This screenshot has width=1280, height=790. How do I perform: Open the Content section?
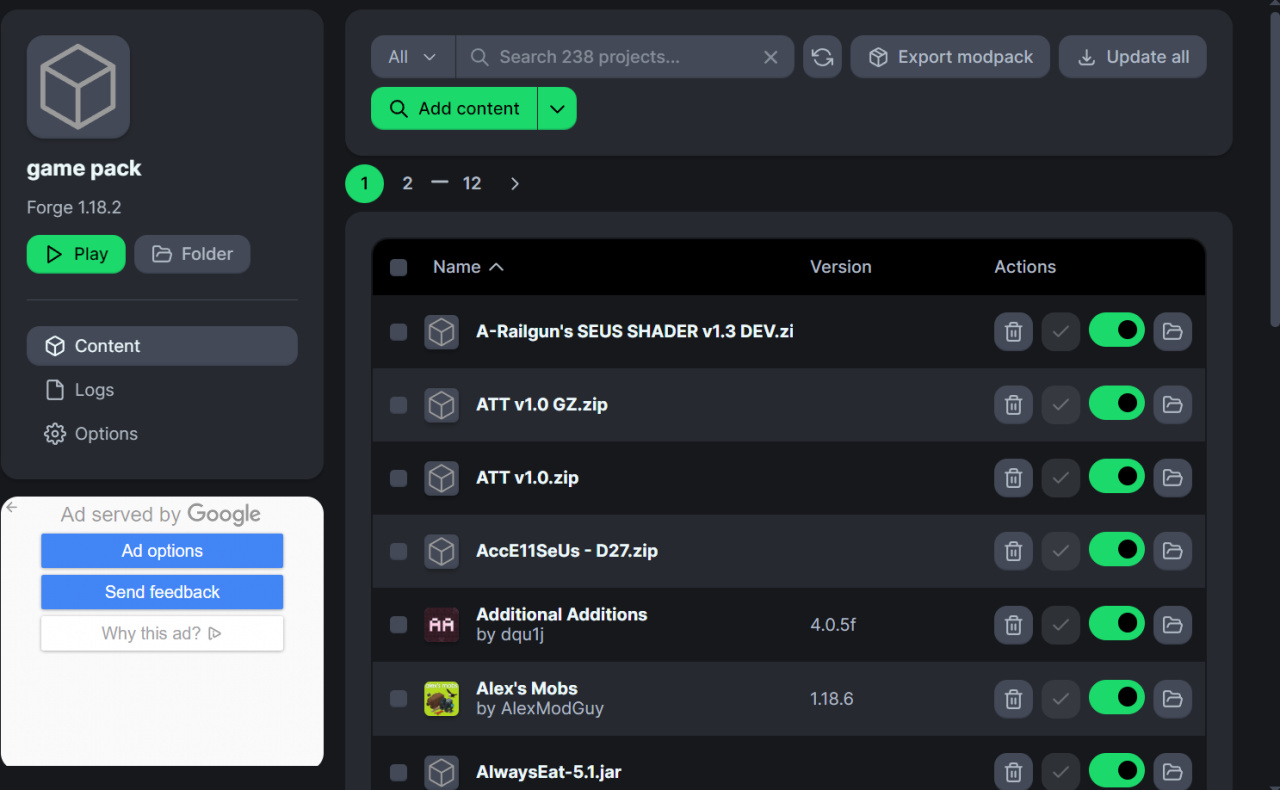(162, 346)
